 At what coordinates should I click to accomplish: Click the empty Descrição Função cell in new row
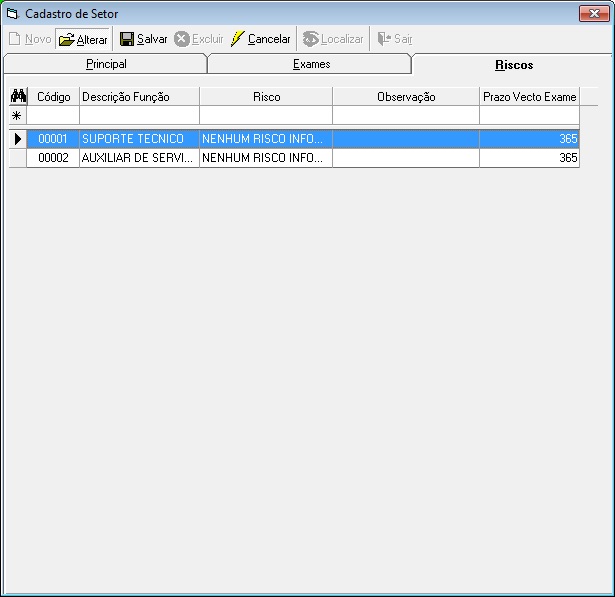[x=140, y=116]
